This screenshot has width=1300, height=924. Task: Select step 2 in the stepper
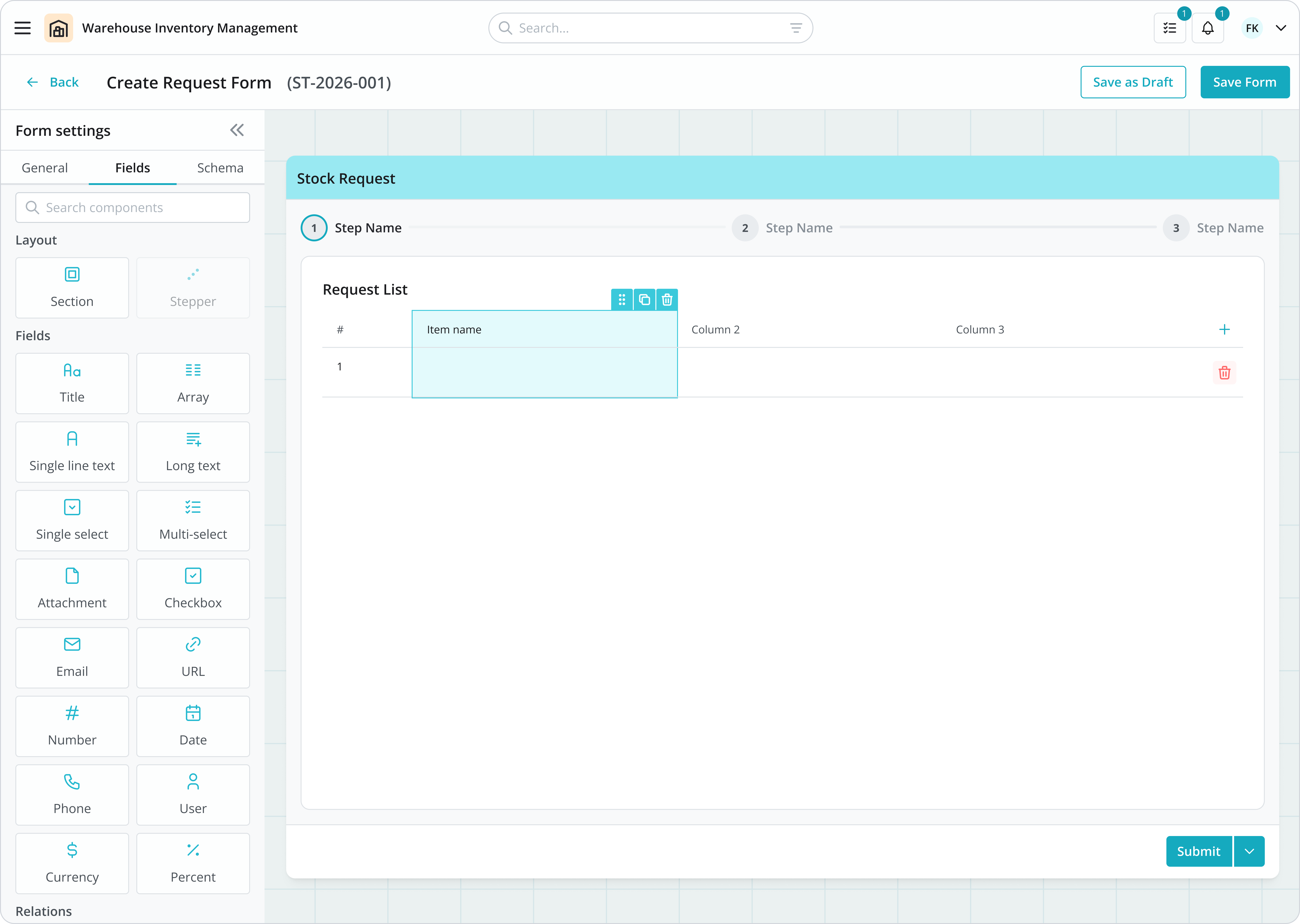point(745,228)
